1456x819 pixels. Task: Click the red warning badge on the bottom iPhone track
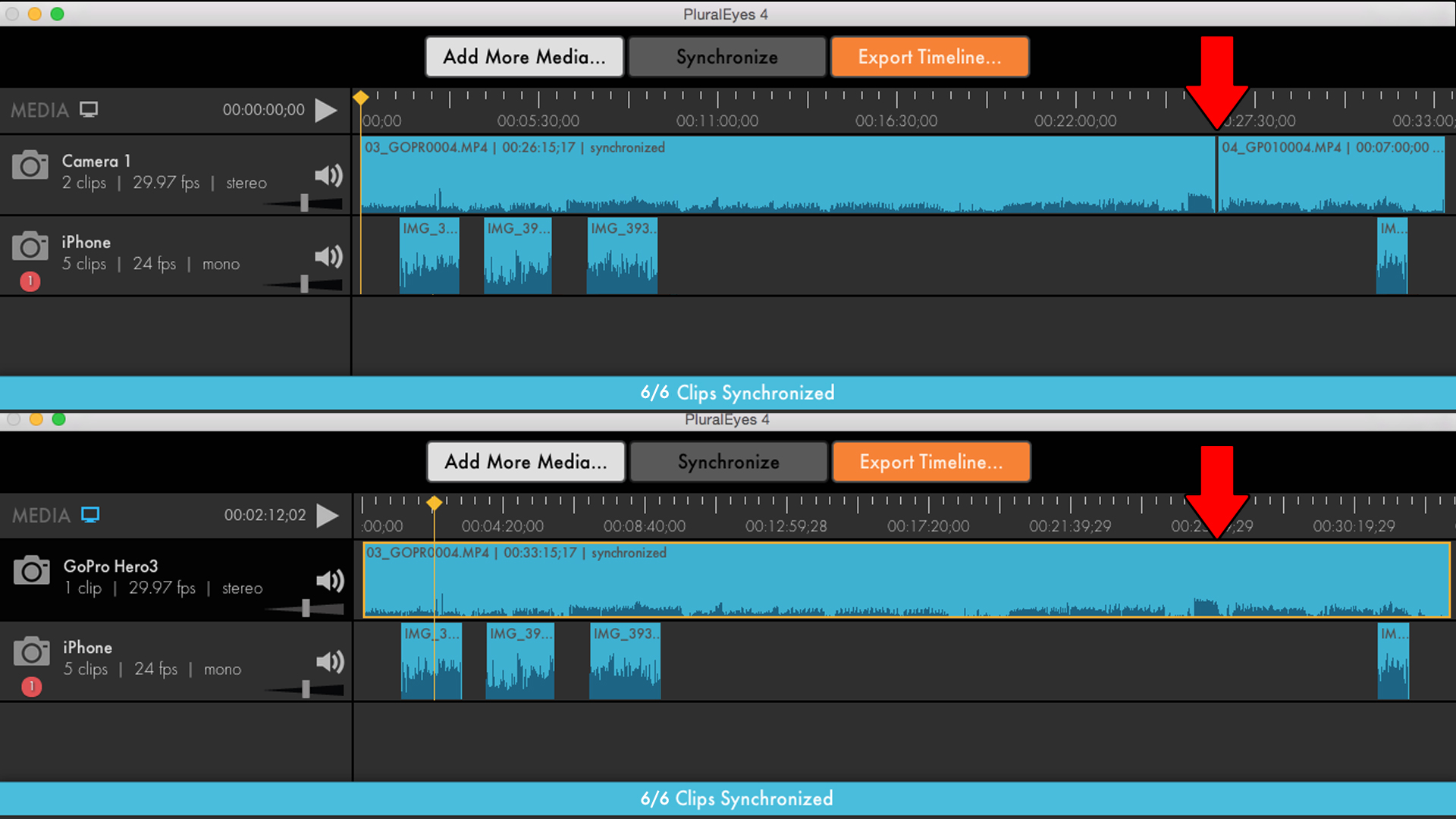[x=32, y=687]
